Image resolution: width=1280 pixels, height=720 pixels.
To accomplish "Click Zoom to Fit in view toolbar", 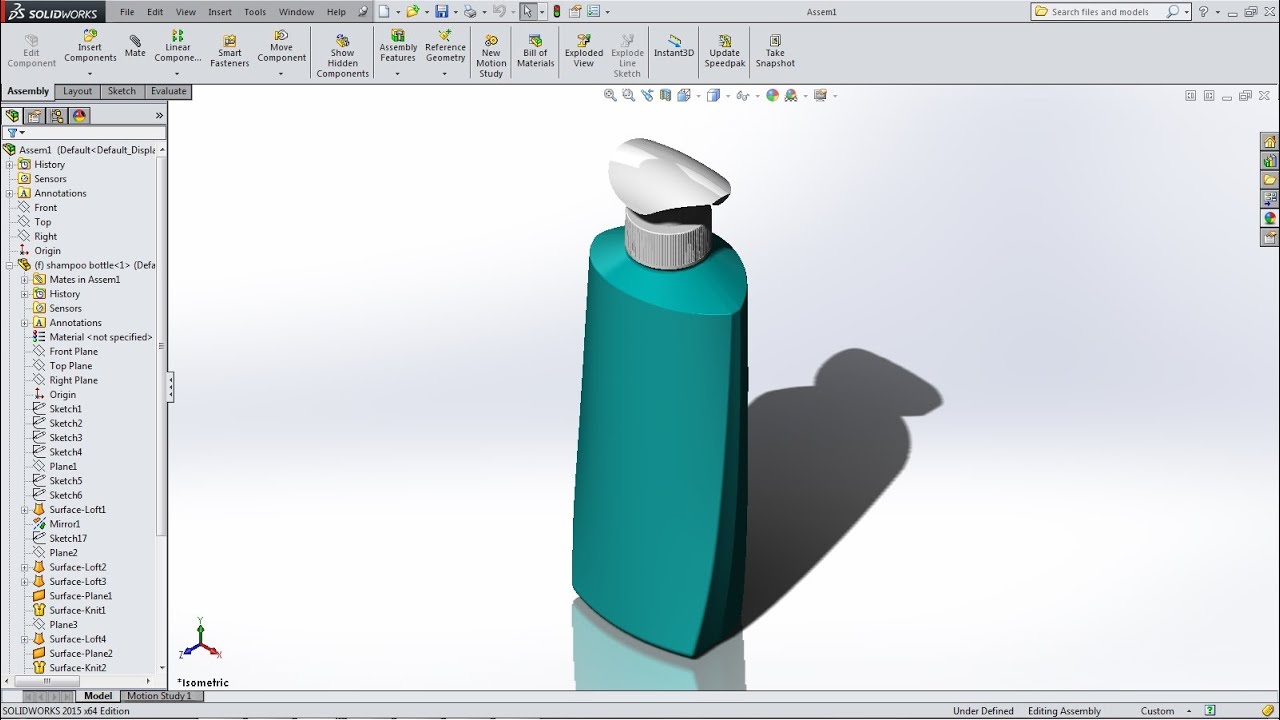I will click(610, 95).
